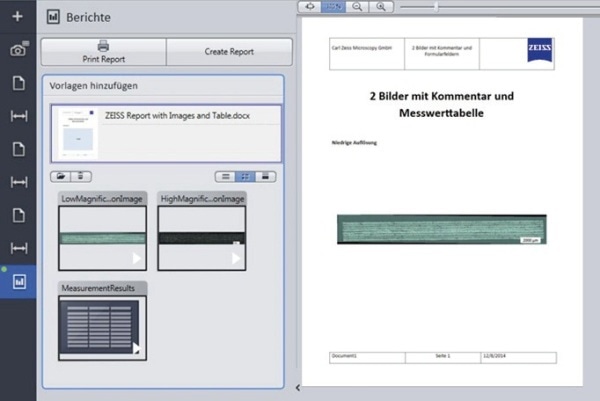Switch to thumbnail grid view mode
Screen dimensions: 600x401
[245, 176]
